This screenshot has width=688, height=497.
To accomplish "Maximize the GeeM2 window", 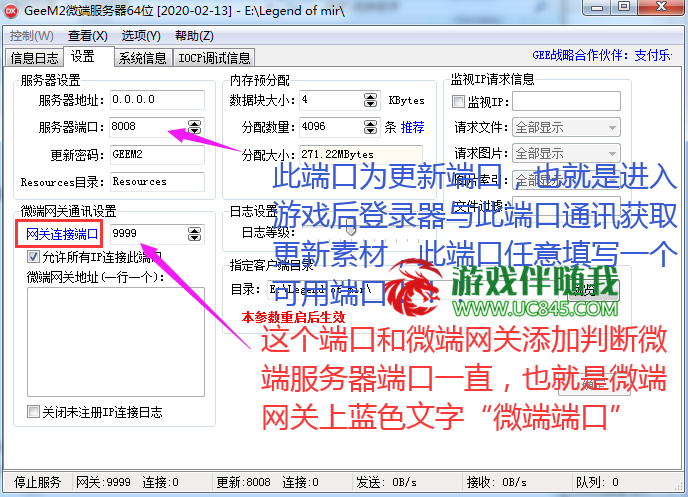I will pos(624,7).
